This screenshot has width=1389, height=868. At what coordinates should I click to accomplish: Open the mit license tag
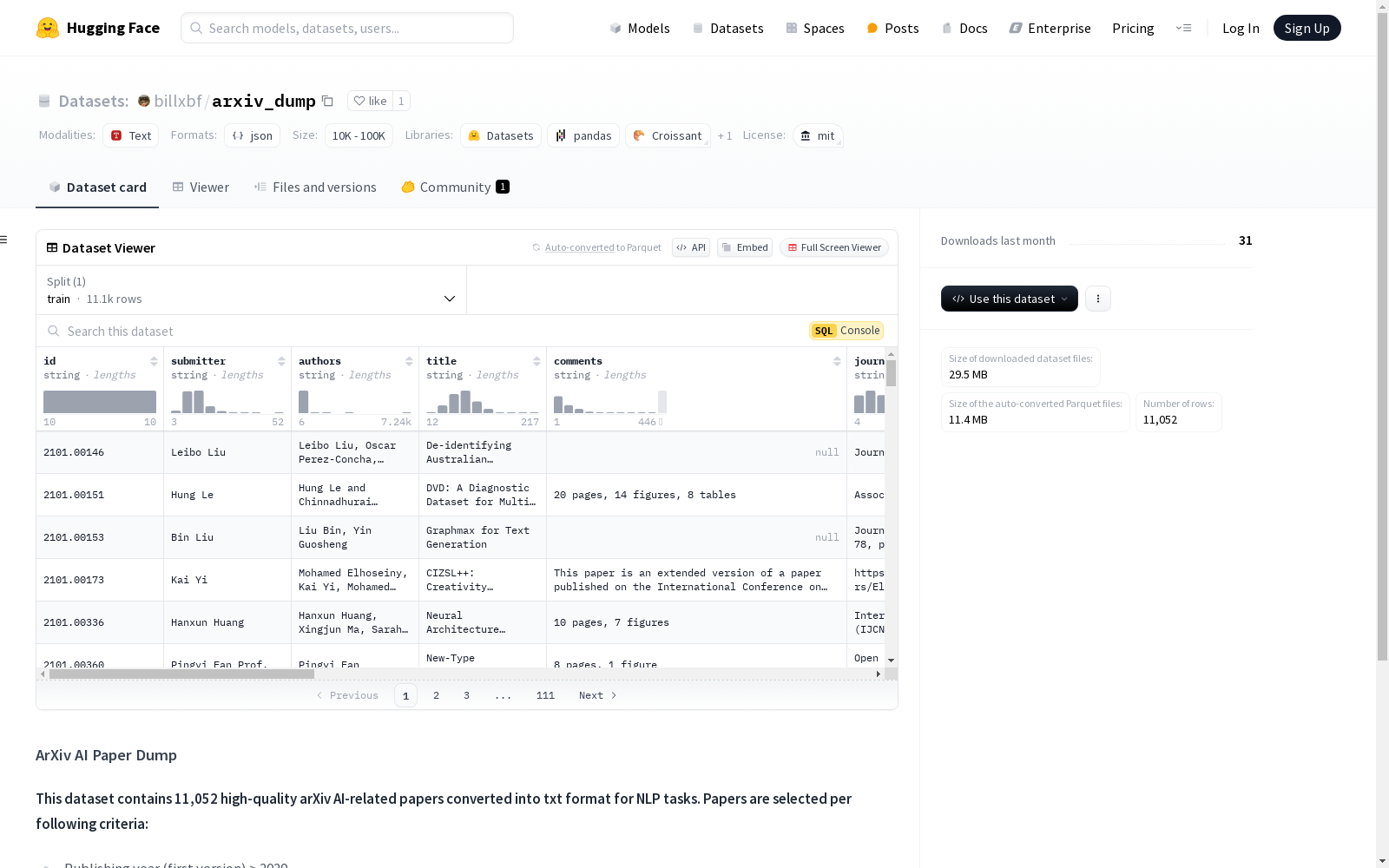818,135
